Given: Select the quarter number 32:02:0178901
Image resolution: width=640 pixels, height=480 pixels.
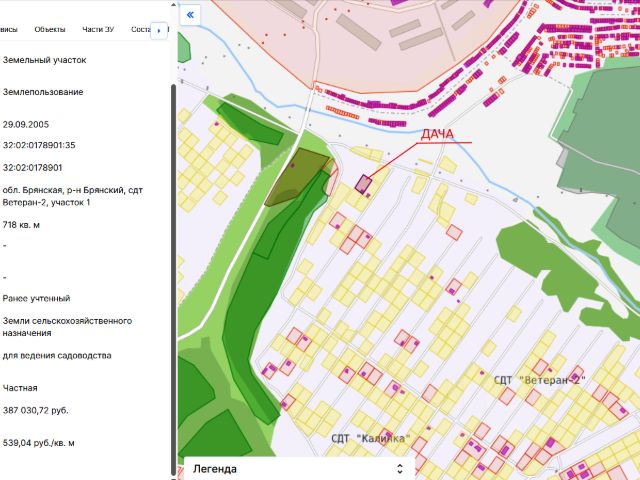Looking at the screenshot, I should click(32, 168).
